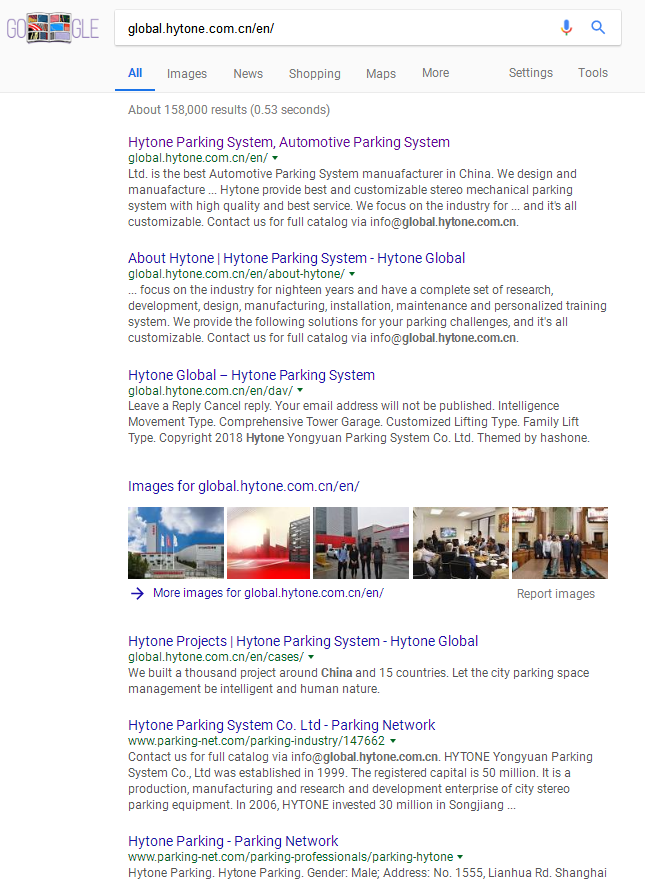Expand dropdown arrow next to parking-industry/147662 URL

pos(393,741)
